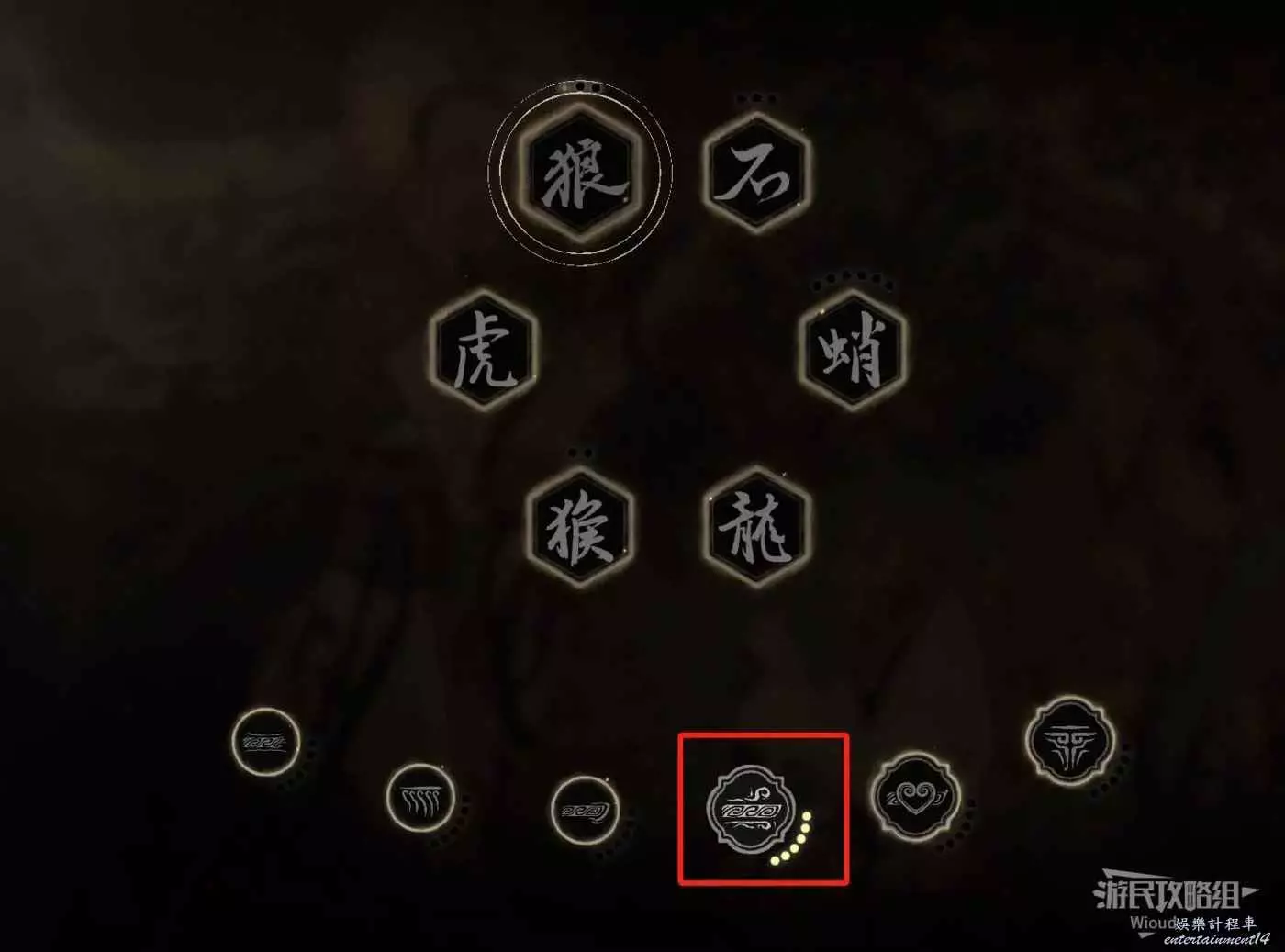1285x952 pixels.
Task: Click the outer selection ring around 狼
Action: pyautogui.click(x=582, y=173)
